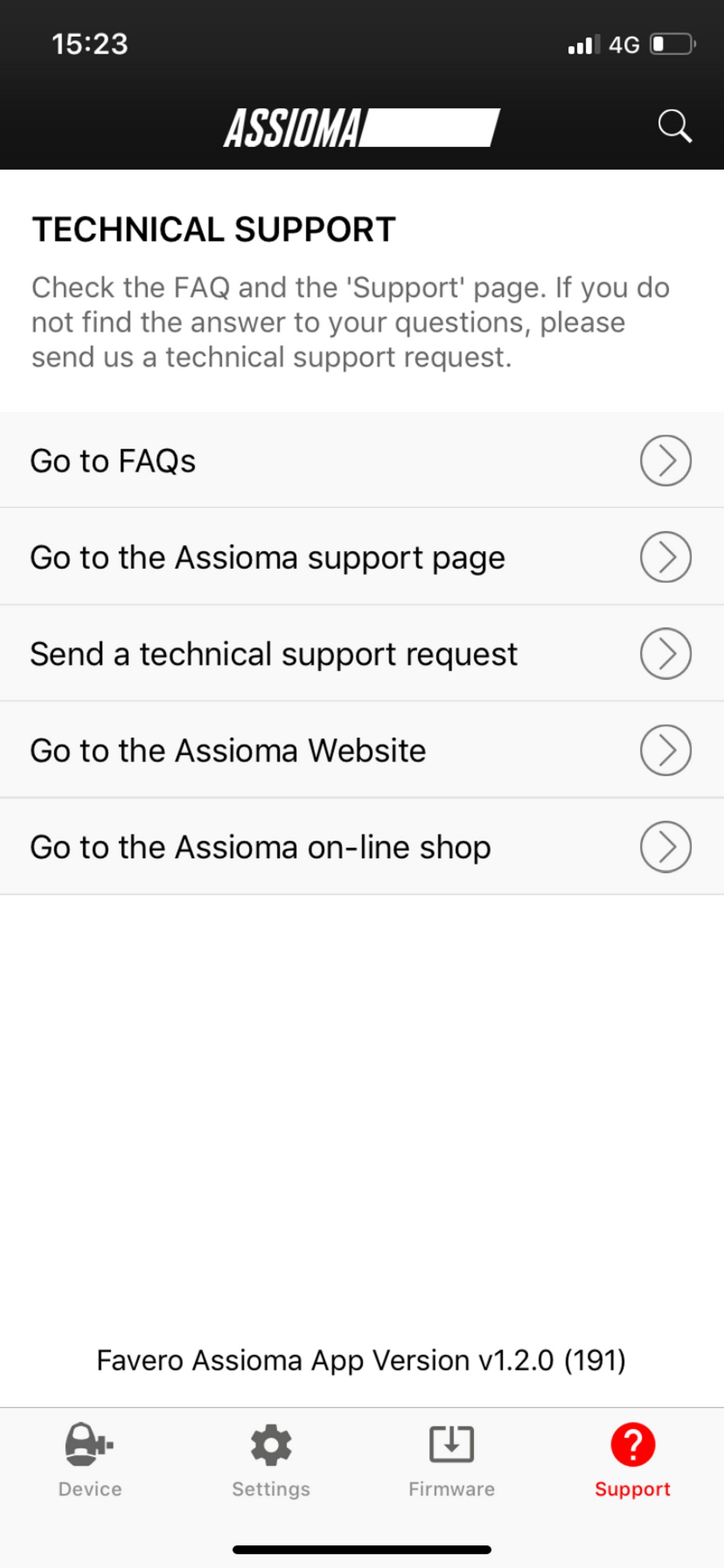Tap the Firmware download icon
The image size is (724, 1568).
coord(451,1444)
